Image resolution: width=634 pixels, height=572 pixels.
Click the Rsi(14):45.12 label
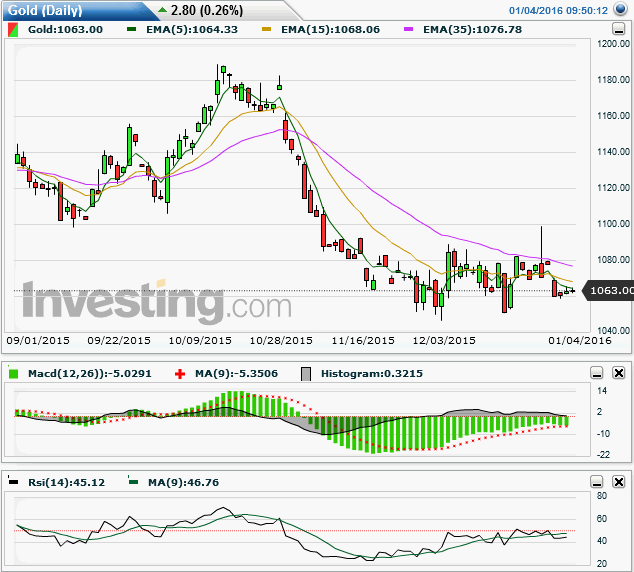(x=66, y=482)
